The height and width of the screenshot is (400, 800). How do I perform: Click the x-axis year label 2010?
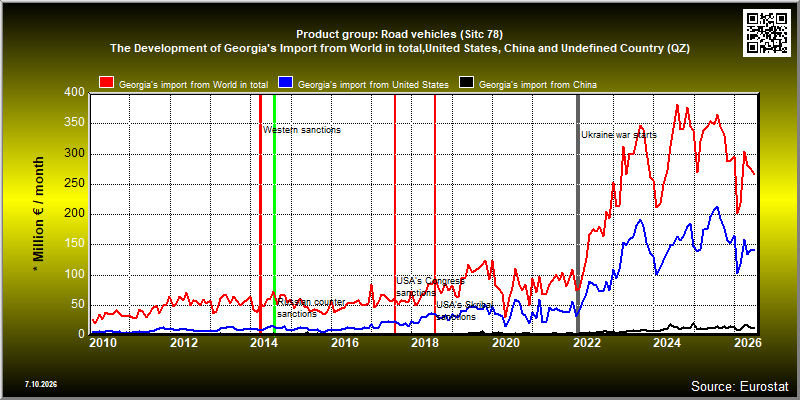[103, 342]
